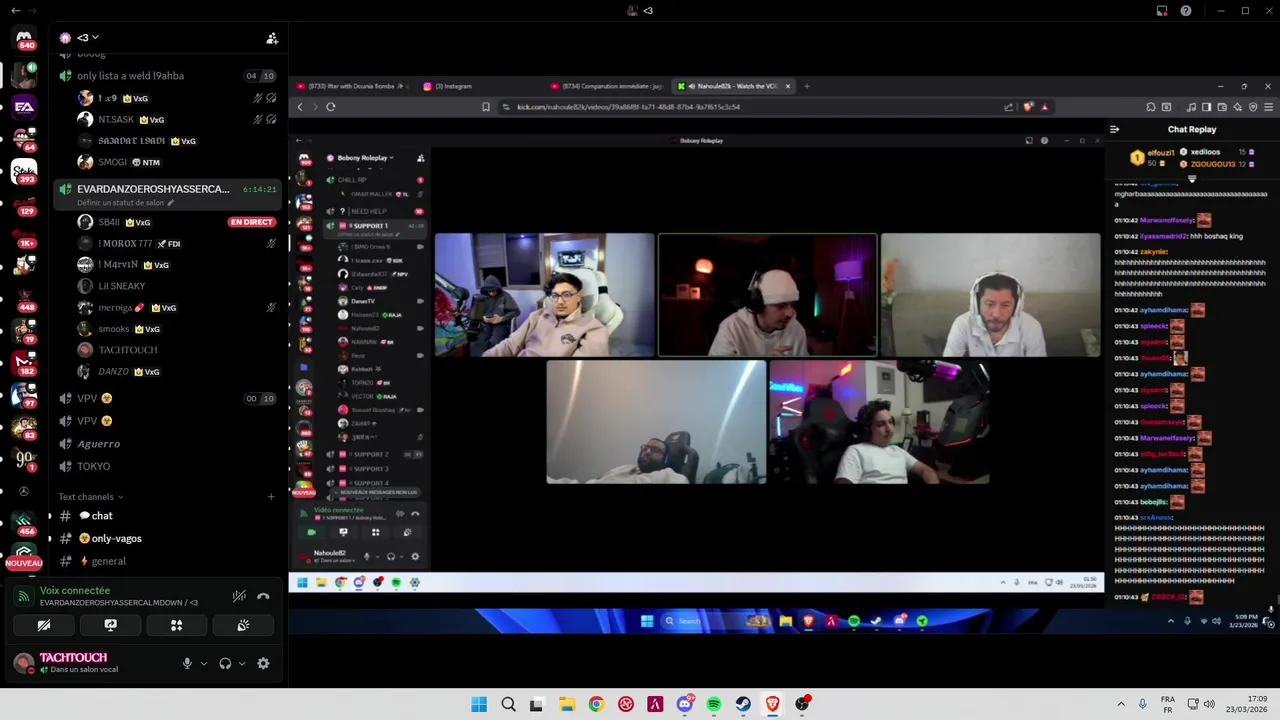Image resolution: width=1280 pixels, height=720 pixels.
Task: Toggle noise suppression in voice panel
Action: click(239, 596)
